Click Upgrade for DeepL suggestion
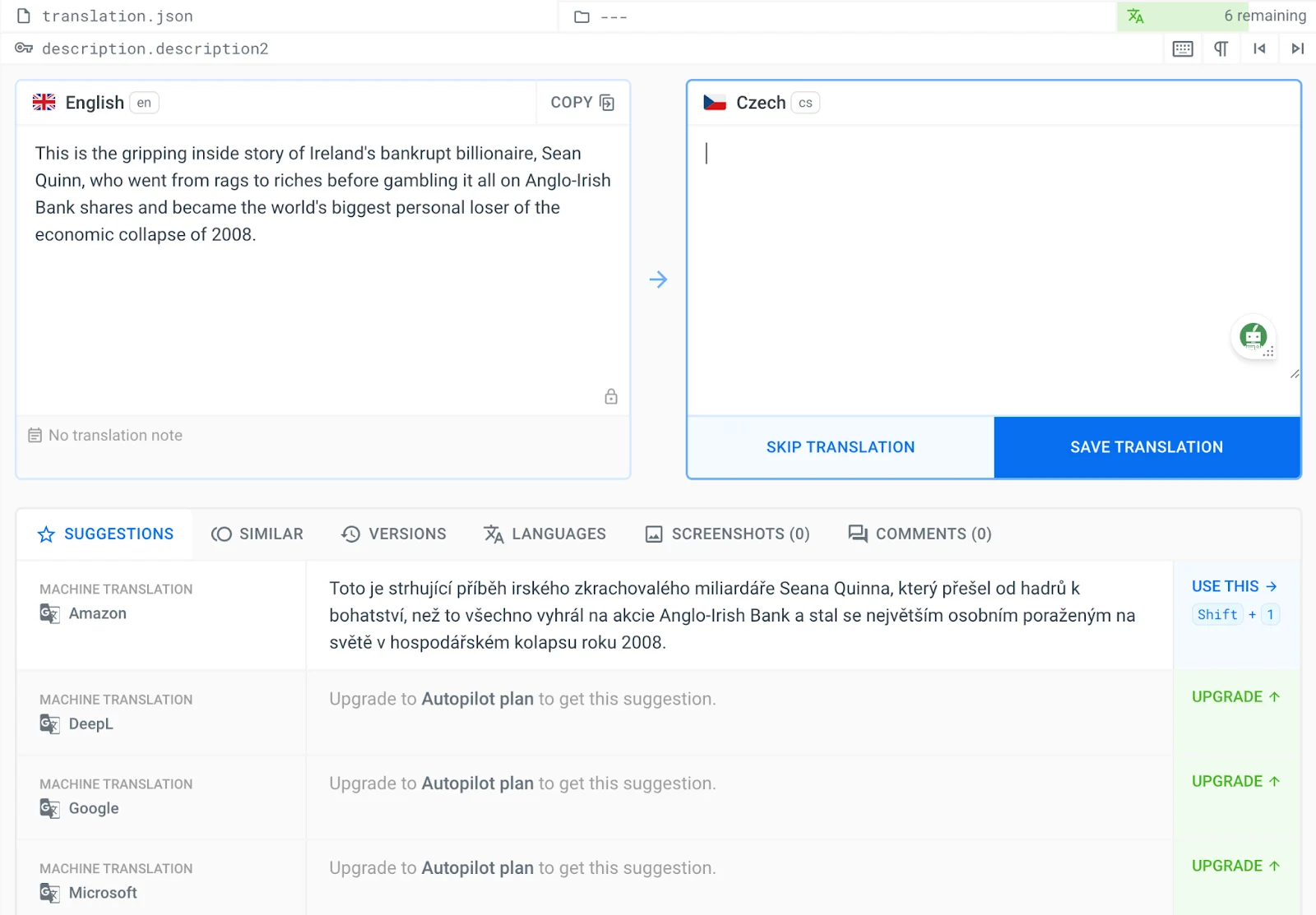Screen dimensions: 1316x915 (1235, 697)
